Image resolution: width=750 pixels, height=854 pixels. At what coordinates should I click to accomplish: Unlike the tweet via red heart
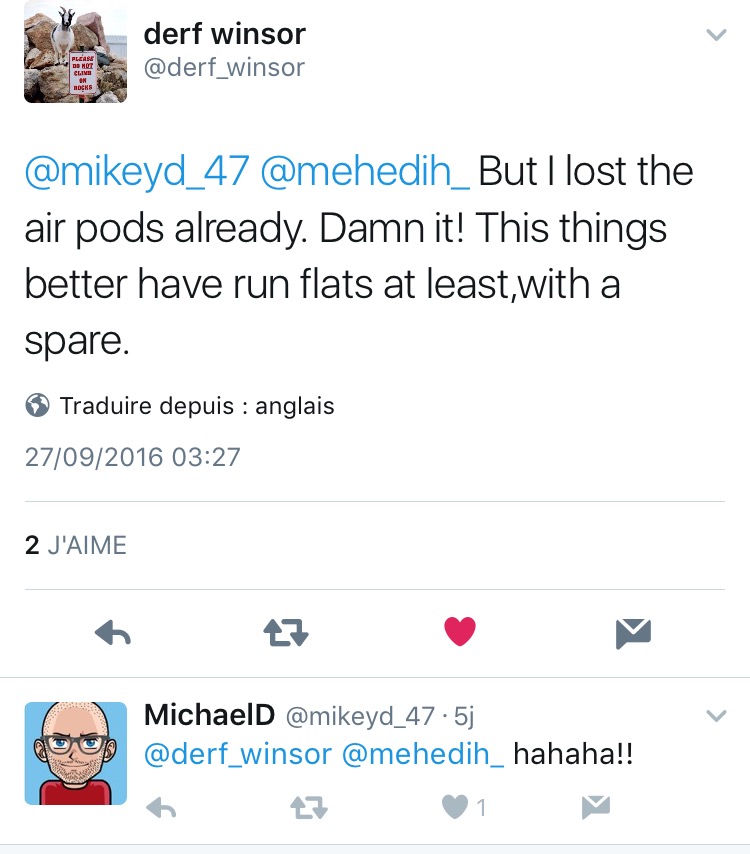pyautogui.click(x=460, y=631)
